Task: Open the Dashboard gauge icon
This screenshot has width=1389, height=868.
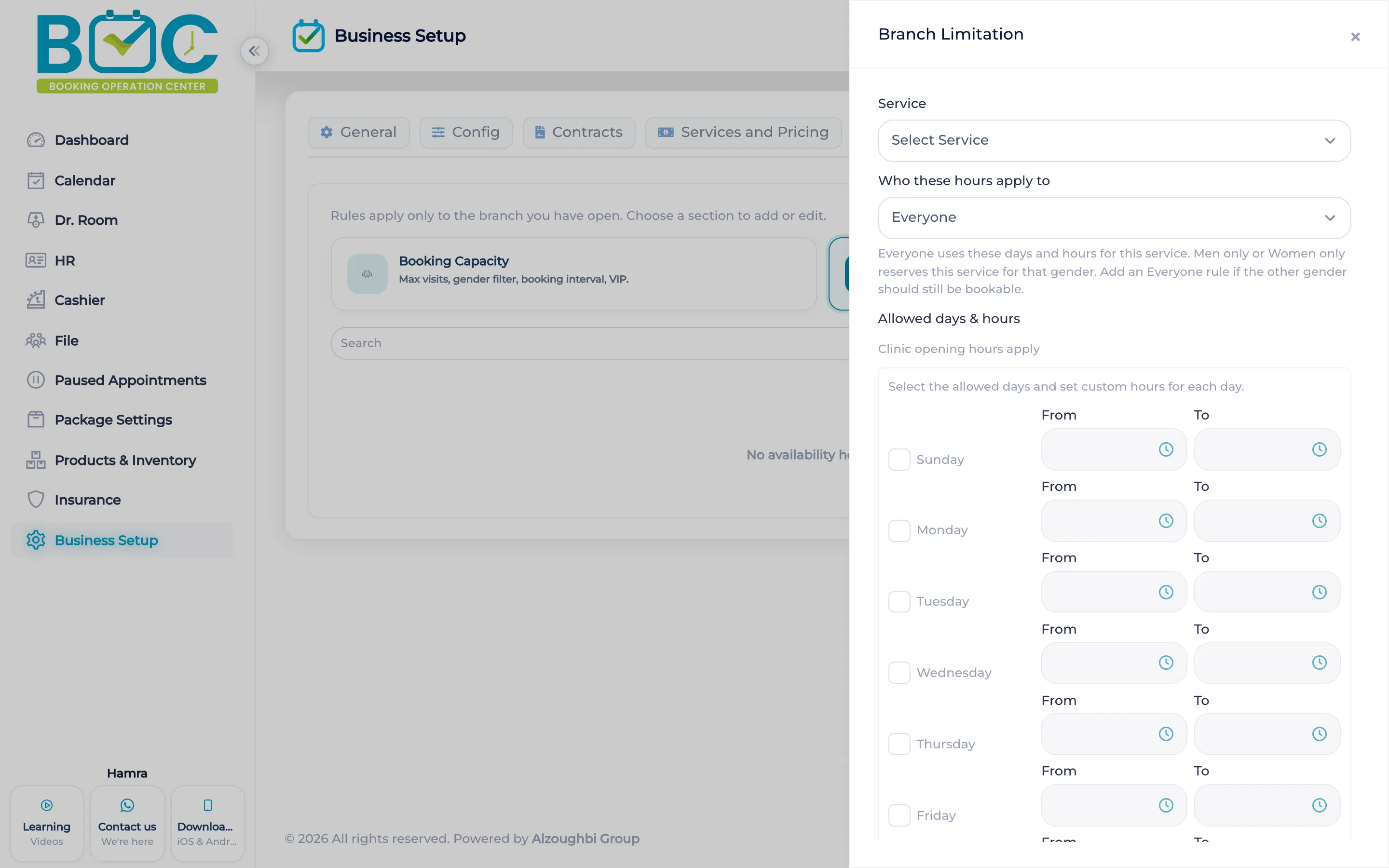Action: (x=36, y=140)
